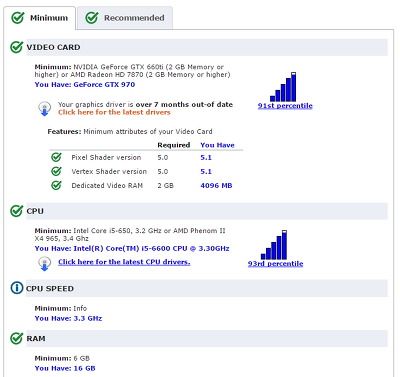400x377 pixels.
Task: Click the VIDEO CARD pass checkmark icon
Action: 16,47
